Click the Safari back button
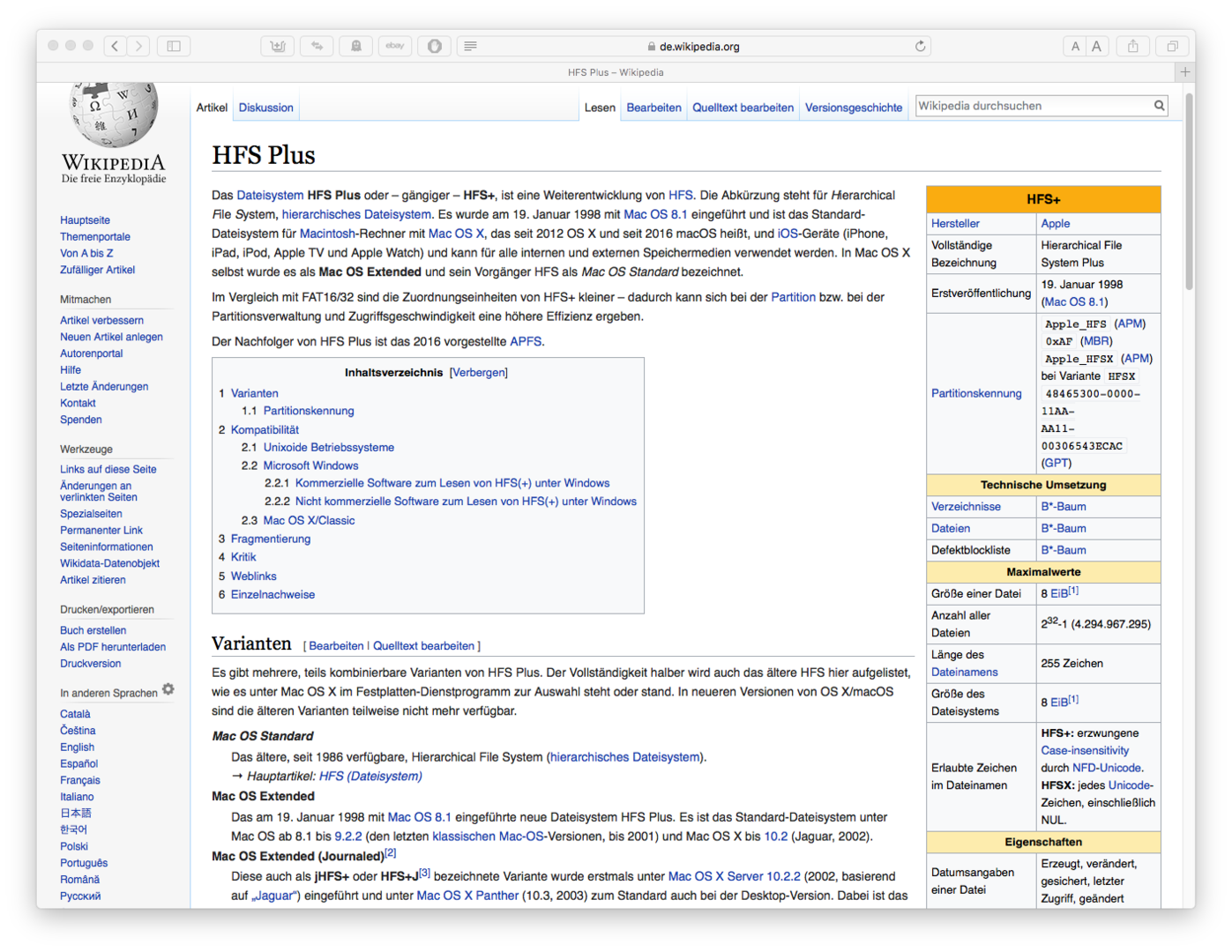Image resolution: width=1232 pixels, height=952 pixels. (x=116, y=46)
